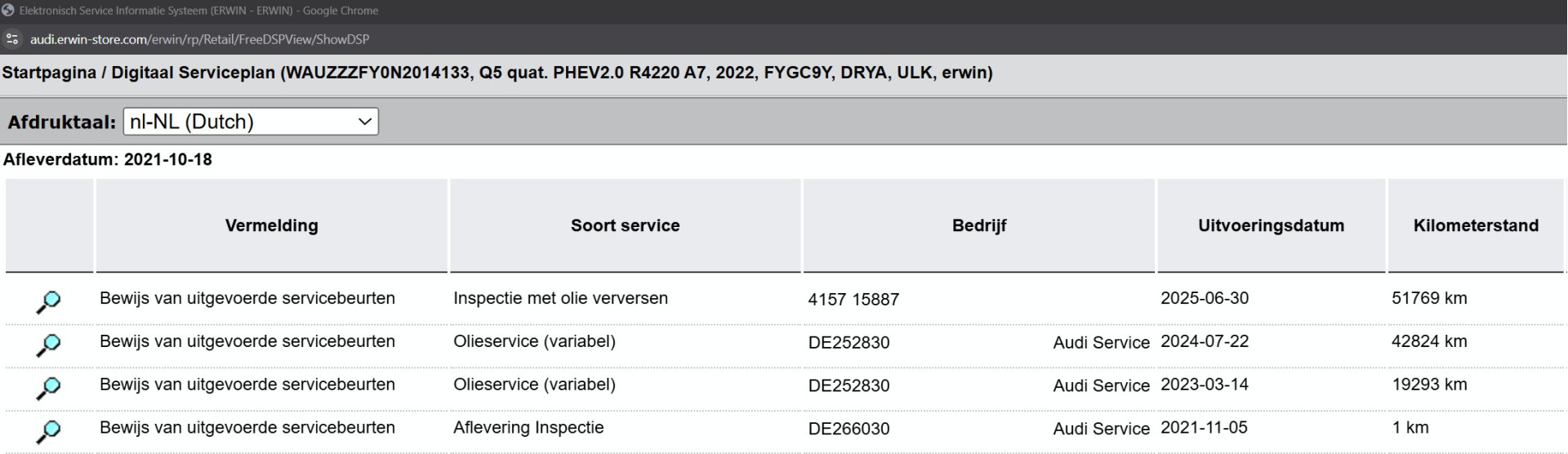Select the 2024-07-22 execution date cell

point(1205,341)
